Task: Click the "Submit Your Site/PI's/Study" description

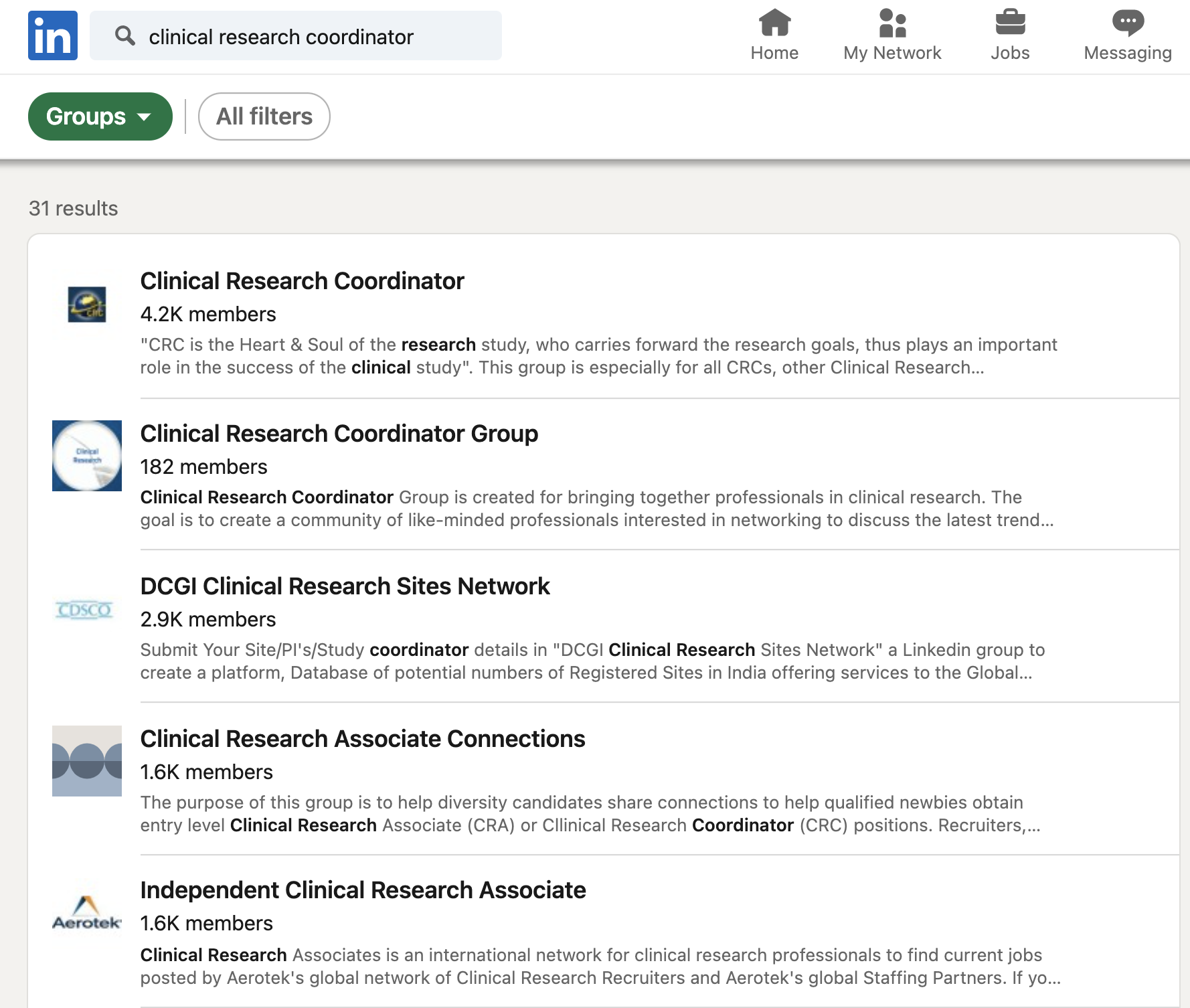Action: point(592,661)
